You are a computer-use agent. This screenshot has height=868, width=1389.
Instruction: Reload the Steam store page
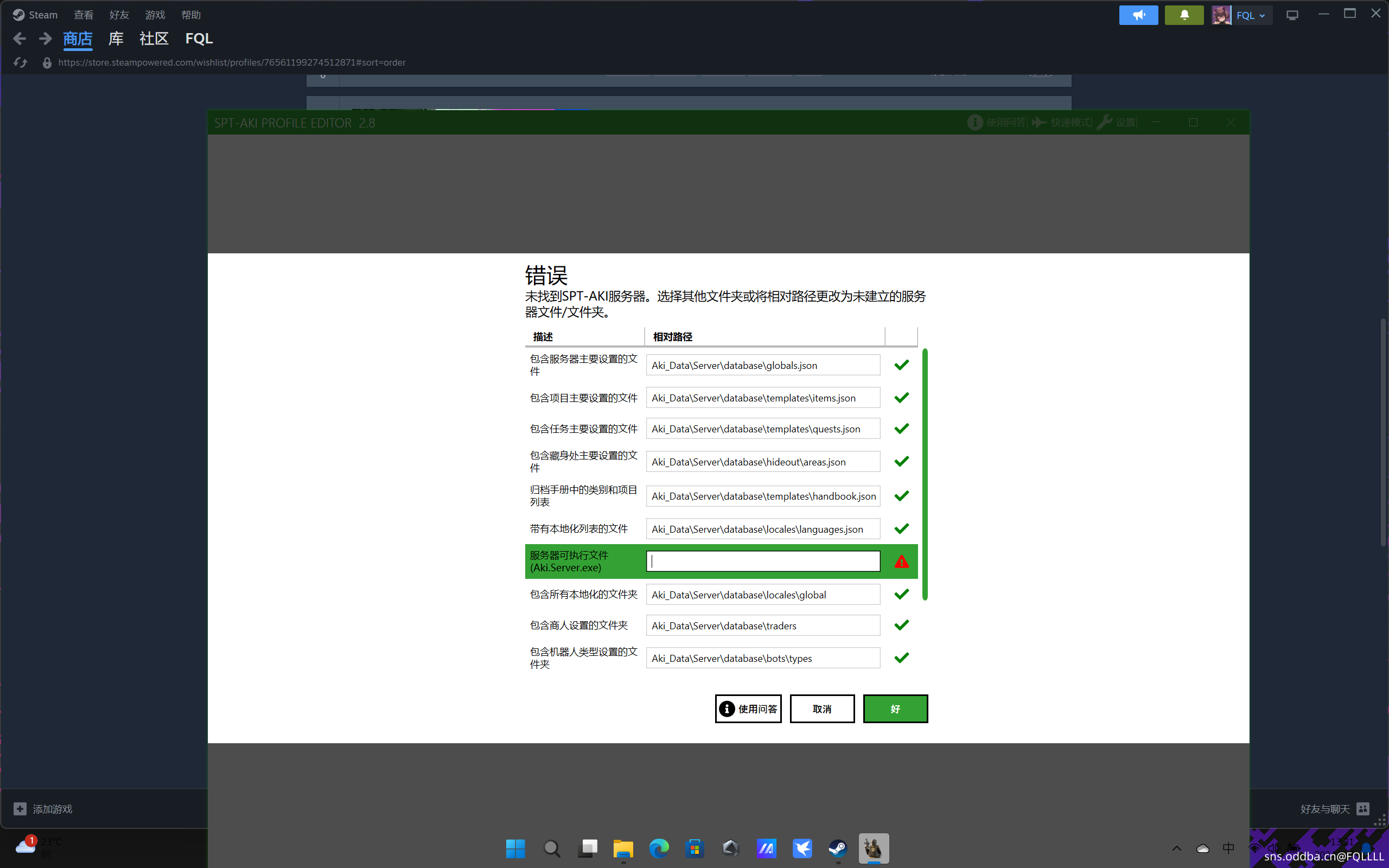point(20,62)
